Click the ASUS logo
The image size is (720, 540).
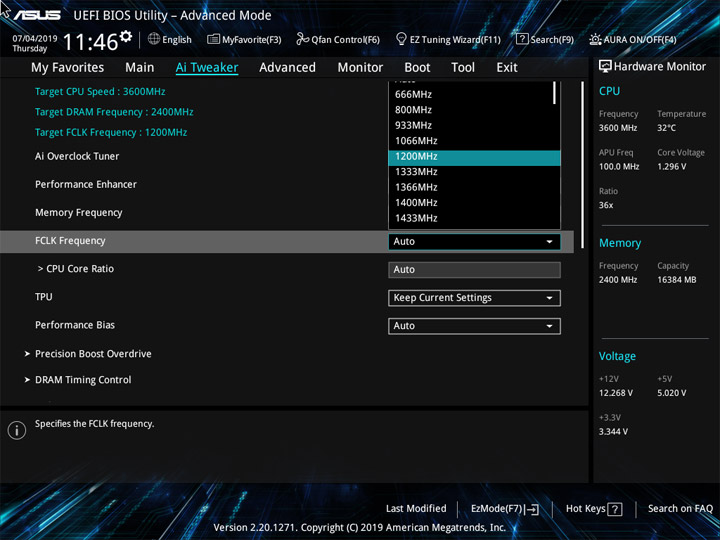point(37,15)
